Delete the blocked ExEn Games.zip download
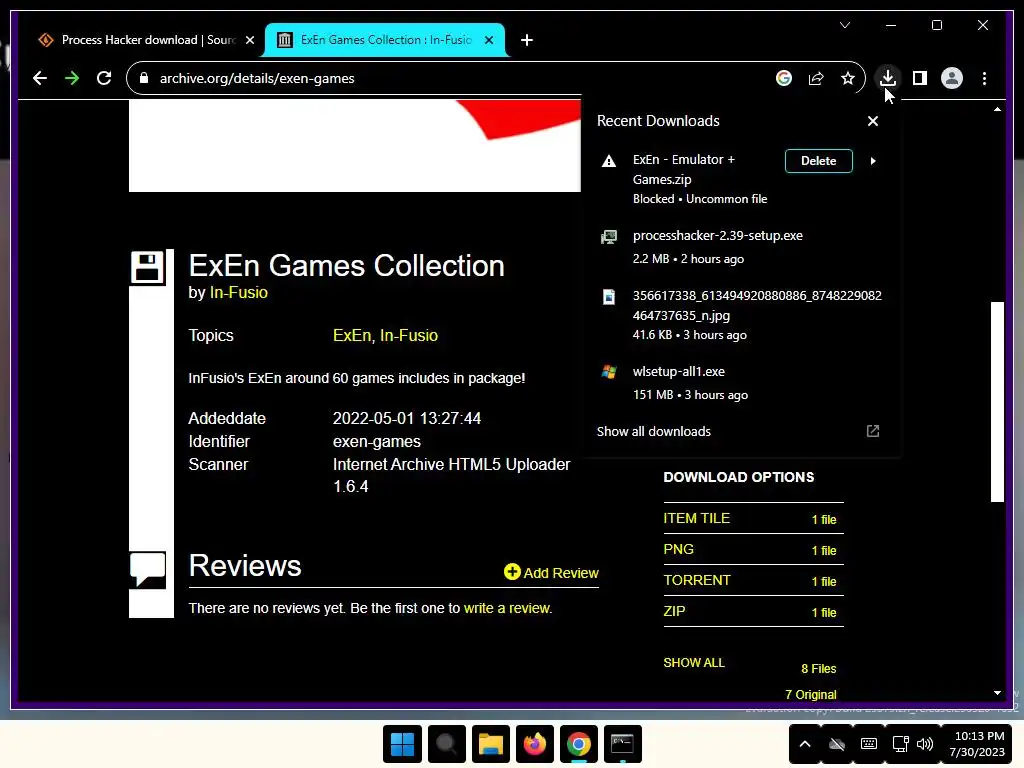 coord(818,161)
